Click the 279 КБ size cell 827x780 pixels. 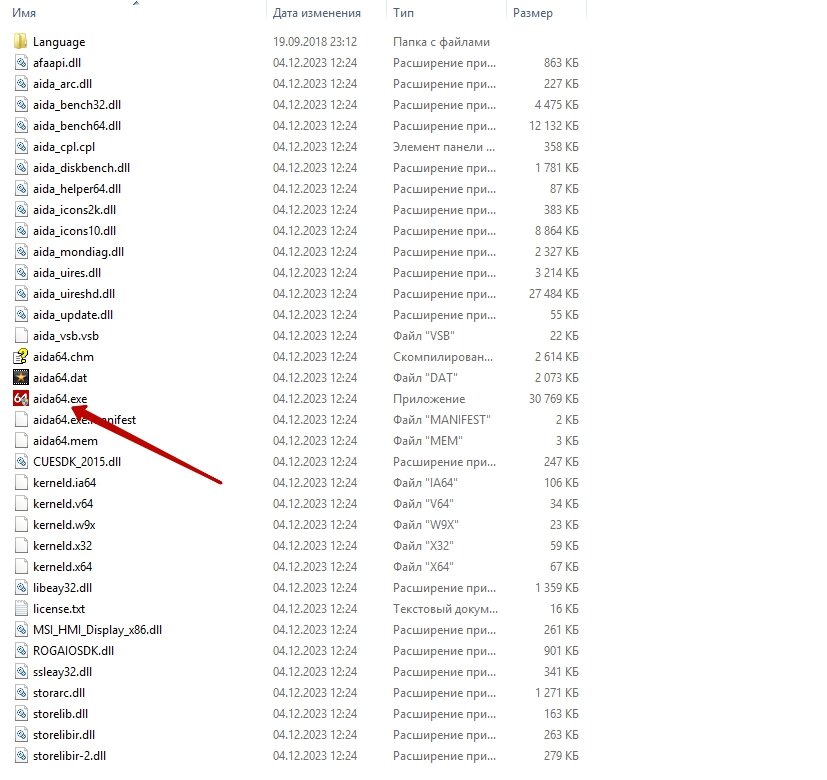(x=561, y=756)
